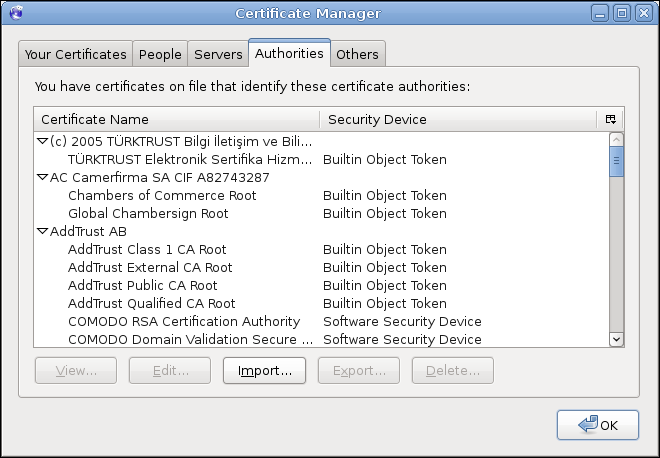Click the vertical scrollbar thumb
This screenshot has height=458, width=660.
pyautogui.click(x=616, y=161)
